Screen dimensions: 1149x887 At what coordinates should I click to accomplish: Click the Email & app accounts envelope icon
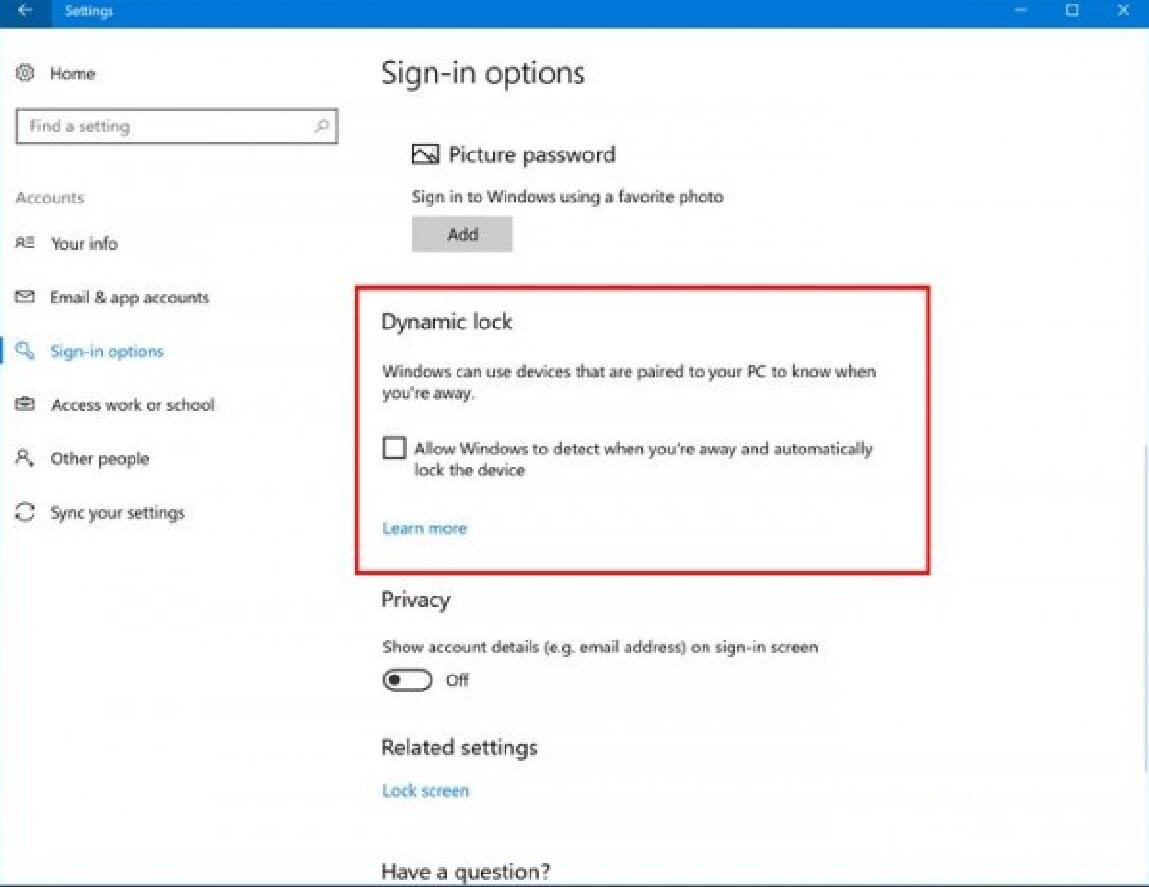tap(25, 297)
